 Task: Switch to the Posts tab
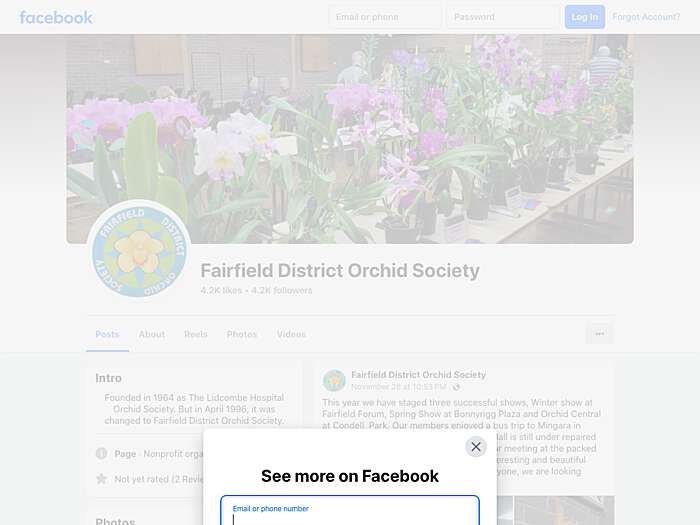[107, 334]
